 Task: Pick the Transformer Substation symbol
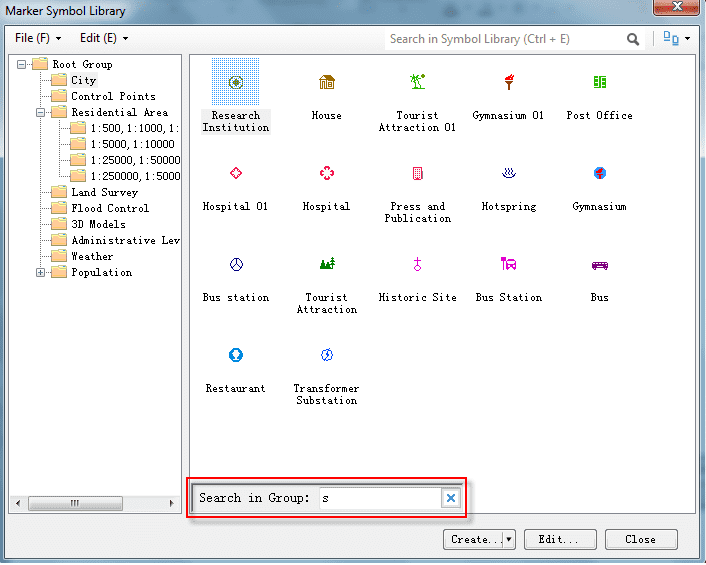click(x=326, y=356)
